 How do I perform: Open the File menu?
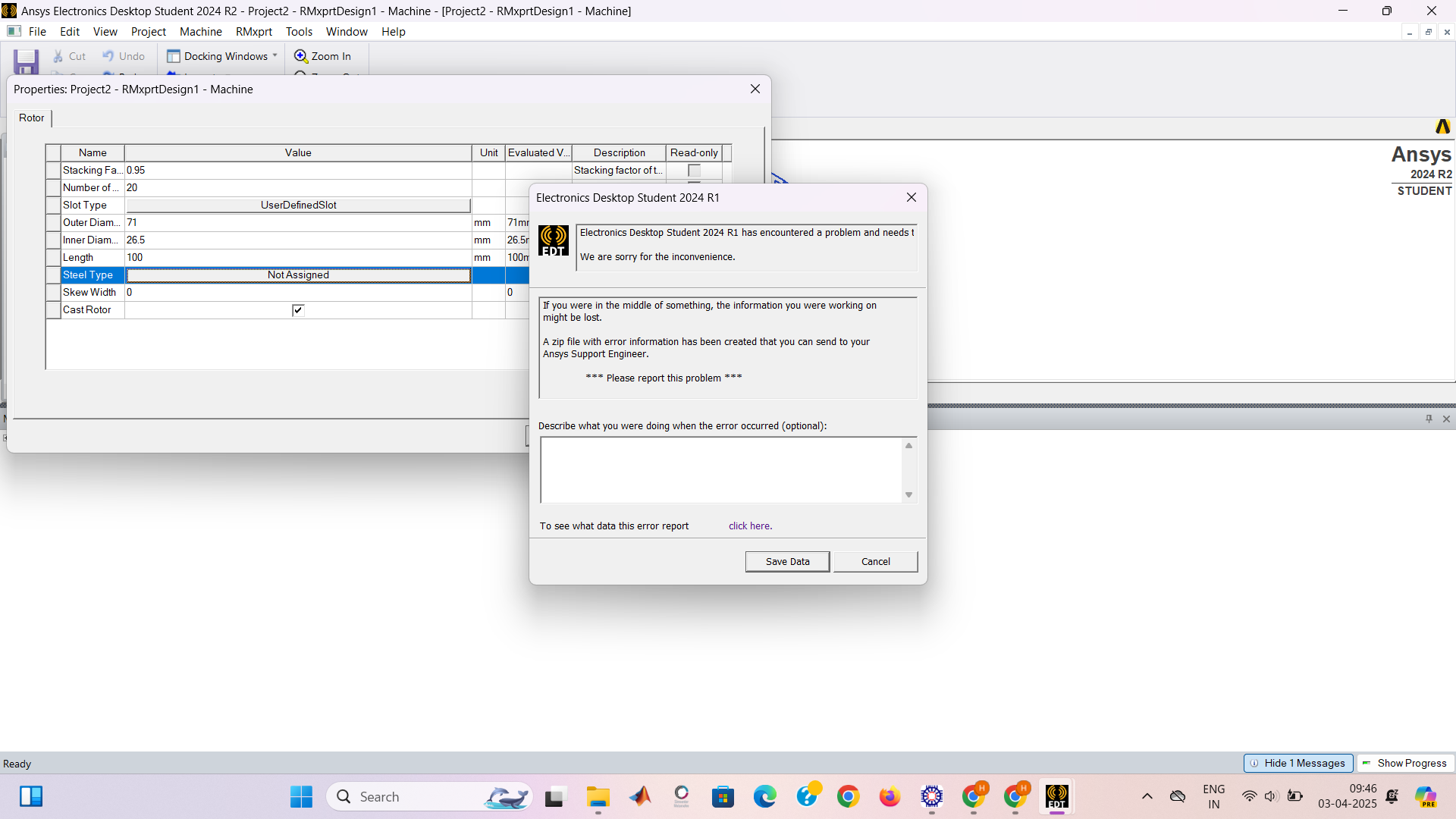click(x=37, y=32)
